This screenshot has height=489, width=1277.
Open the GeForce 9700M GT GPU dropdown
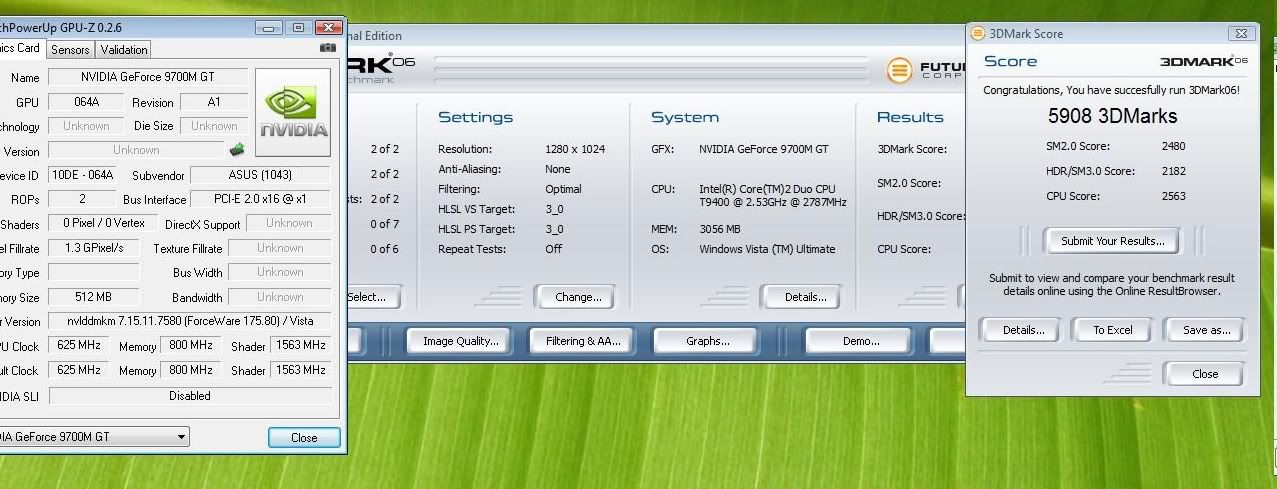tap(94, 437)
